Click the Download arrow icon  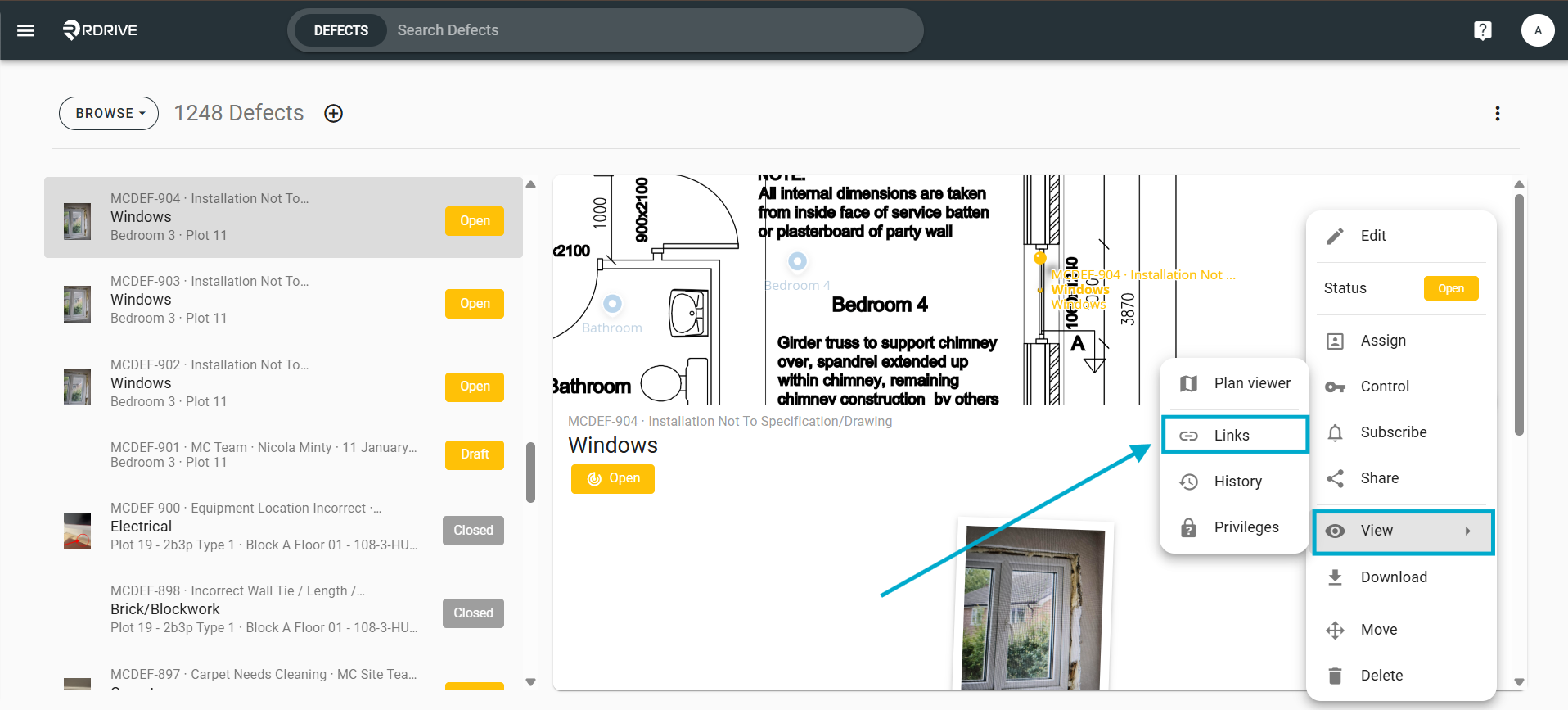click(x=1335, y=577)
